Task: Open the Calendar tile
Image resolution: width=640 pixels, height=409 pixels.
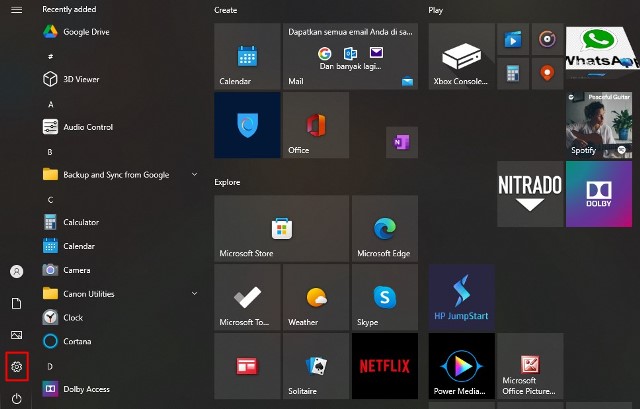Action: pos(247,56)
